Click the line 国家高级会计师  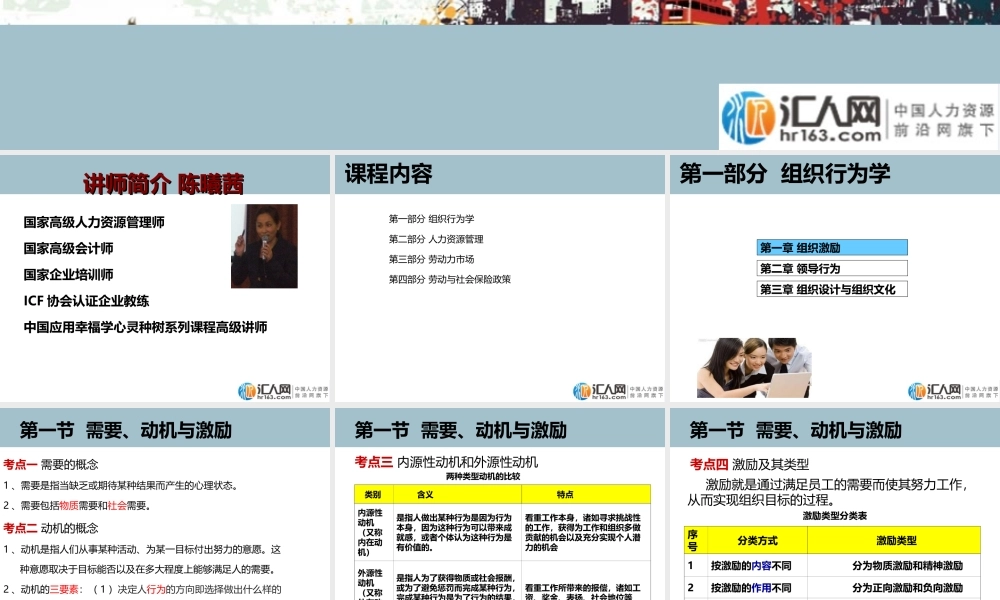pos(68,248)
